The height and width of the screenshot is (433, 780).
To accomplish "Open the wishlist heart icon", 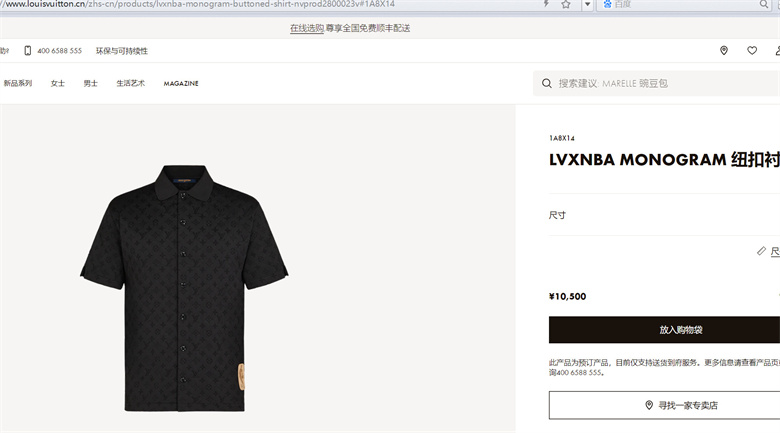I will (x=752, y=50).
